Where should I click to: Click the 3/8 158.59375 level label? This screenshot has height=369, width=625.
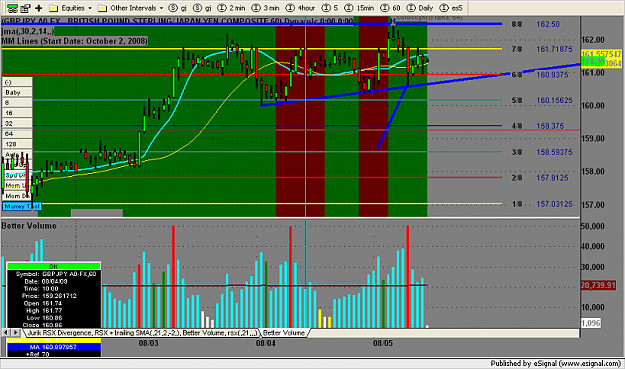point(542,152)
